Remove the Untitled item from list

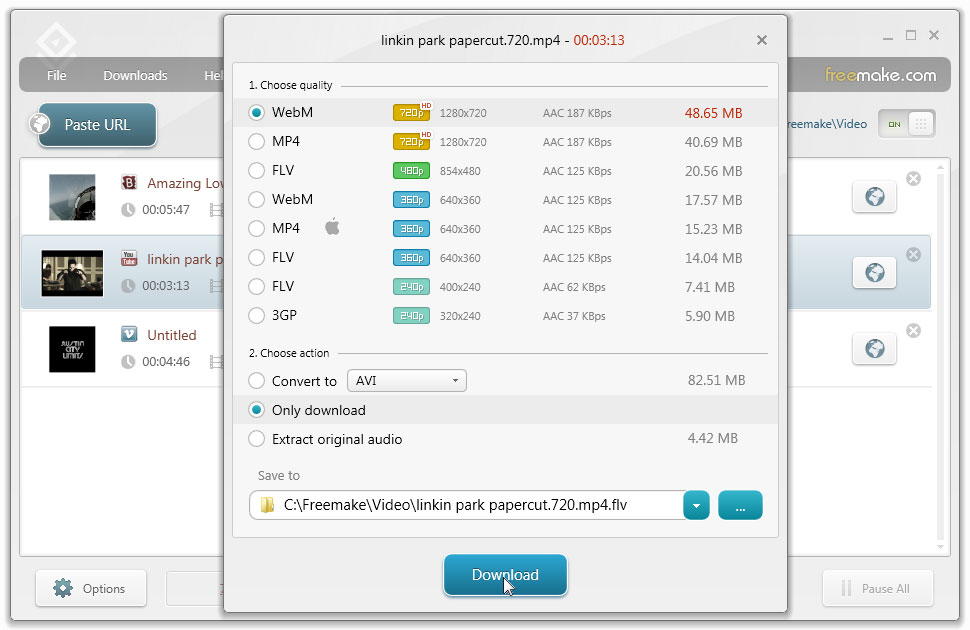[x=913, y=330]
